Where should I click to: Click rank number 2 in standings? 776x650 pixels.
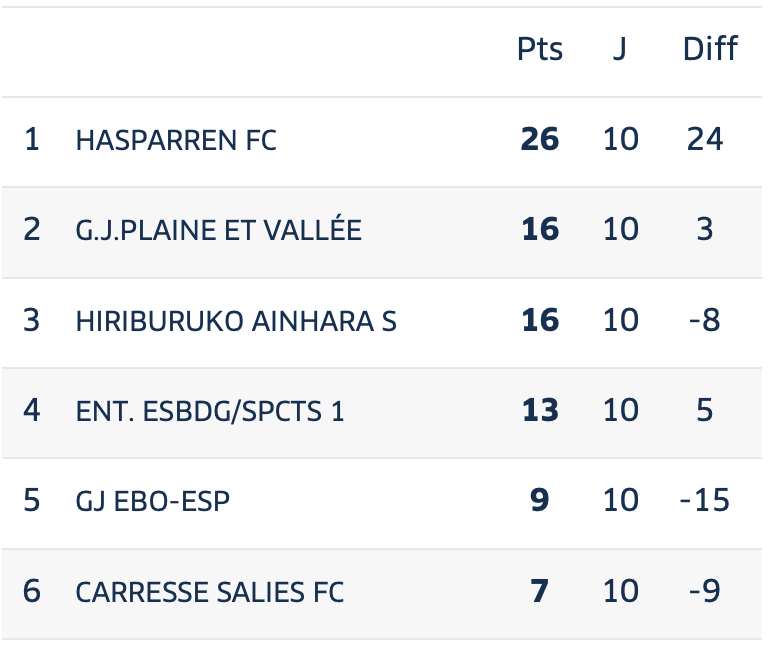[x=32, y=230]
